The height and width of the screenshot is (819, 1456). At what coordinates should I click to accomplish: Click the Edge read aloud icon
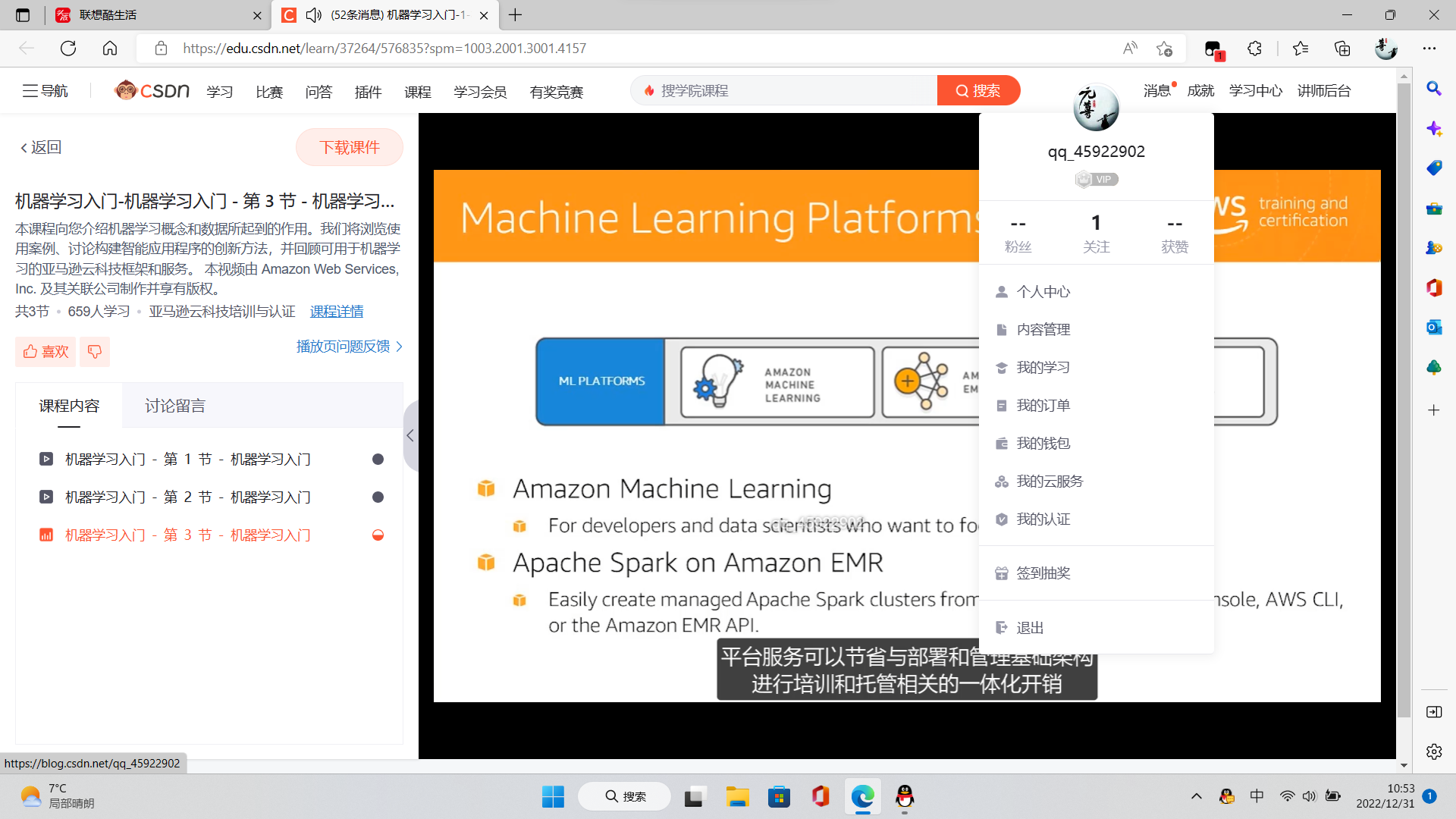(x=1130, y=49)
